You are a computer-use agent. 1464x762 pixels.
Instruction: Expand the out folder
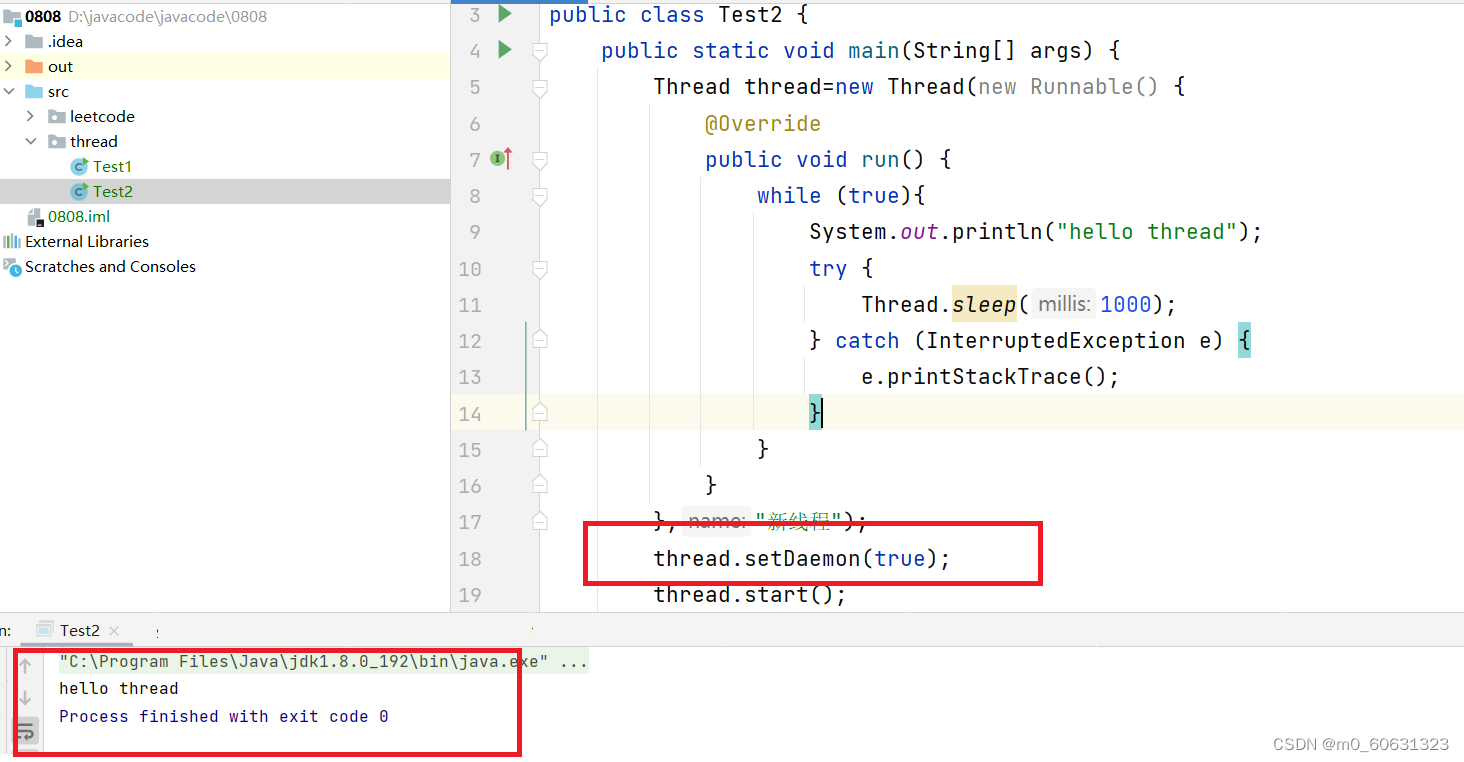pos(9,66)
